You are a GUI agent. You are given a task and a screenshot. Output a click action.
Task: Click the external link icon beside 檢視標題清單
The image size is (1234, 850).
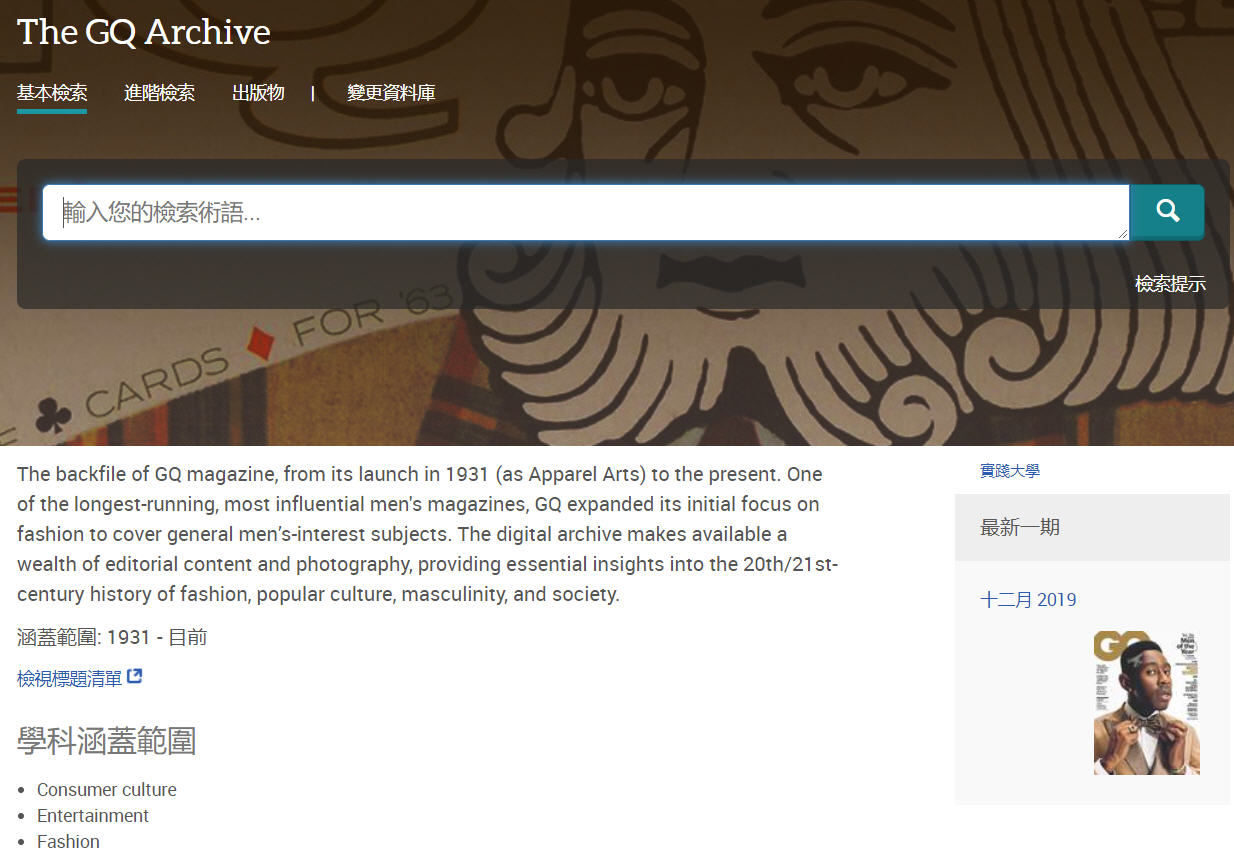[135, 677]
